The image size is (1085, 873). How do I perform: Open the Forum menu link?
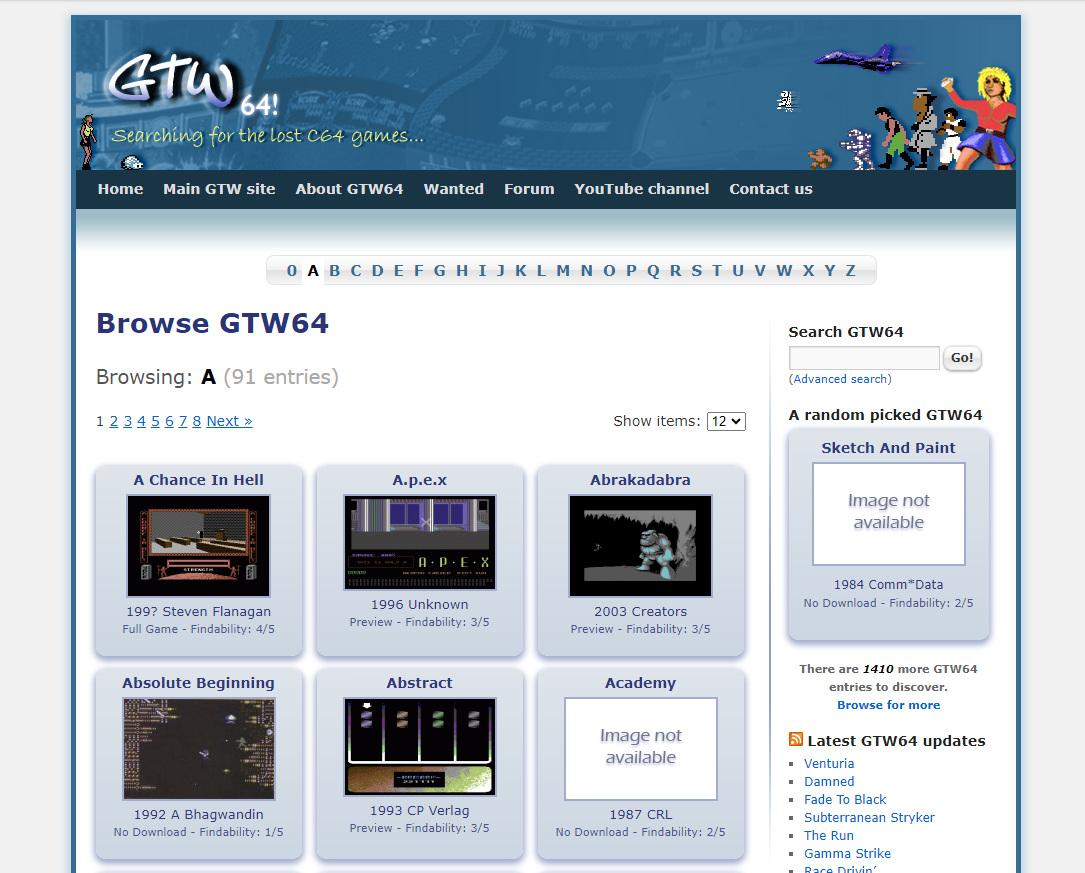click(529, 189)
